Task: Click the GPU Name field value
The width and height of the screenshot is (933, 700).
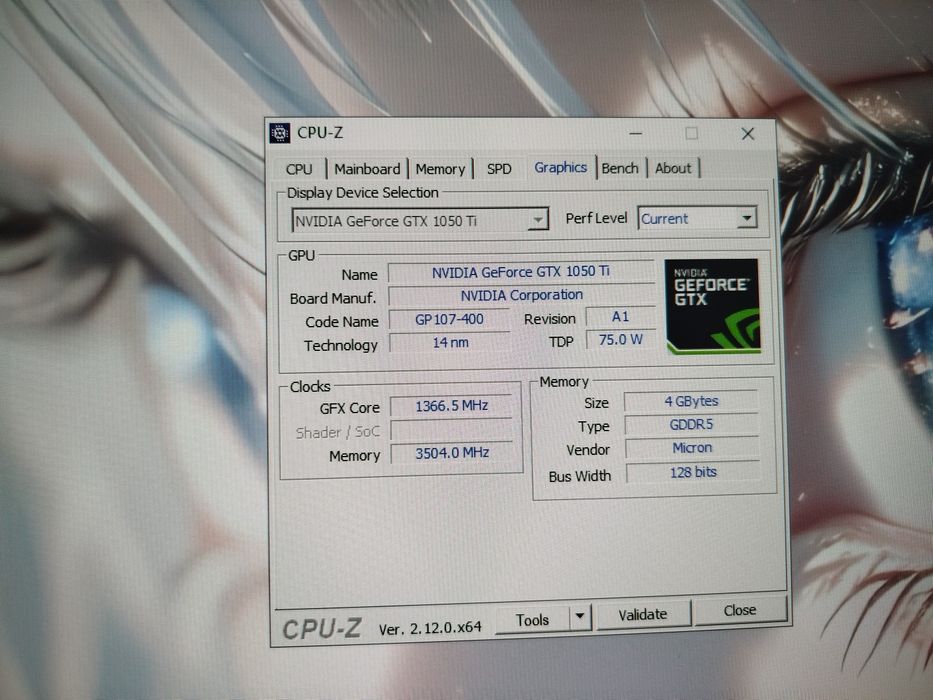Action: click(x=521, y=272)
